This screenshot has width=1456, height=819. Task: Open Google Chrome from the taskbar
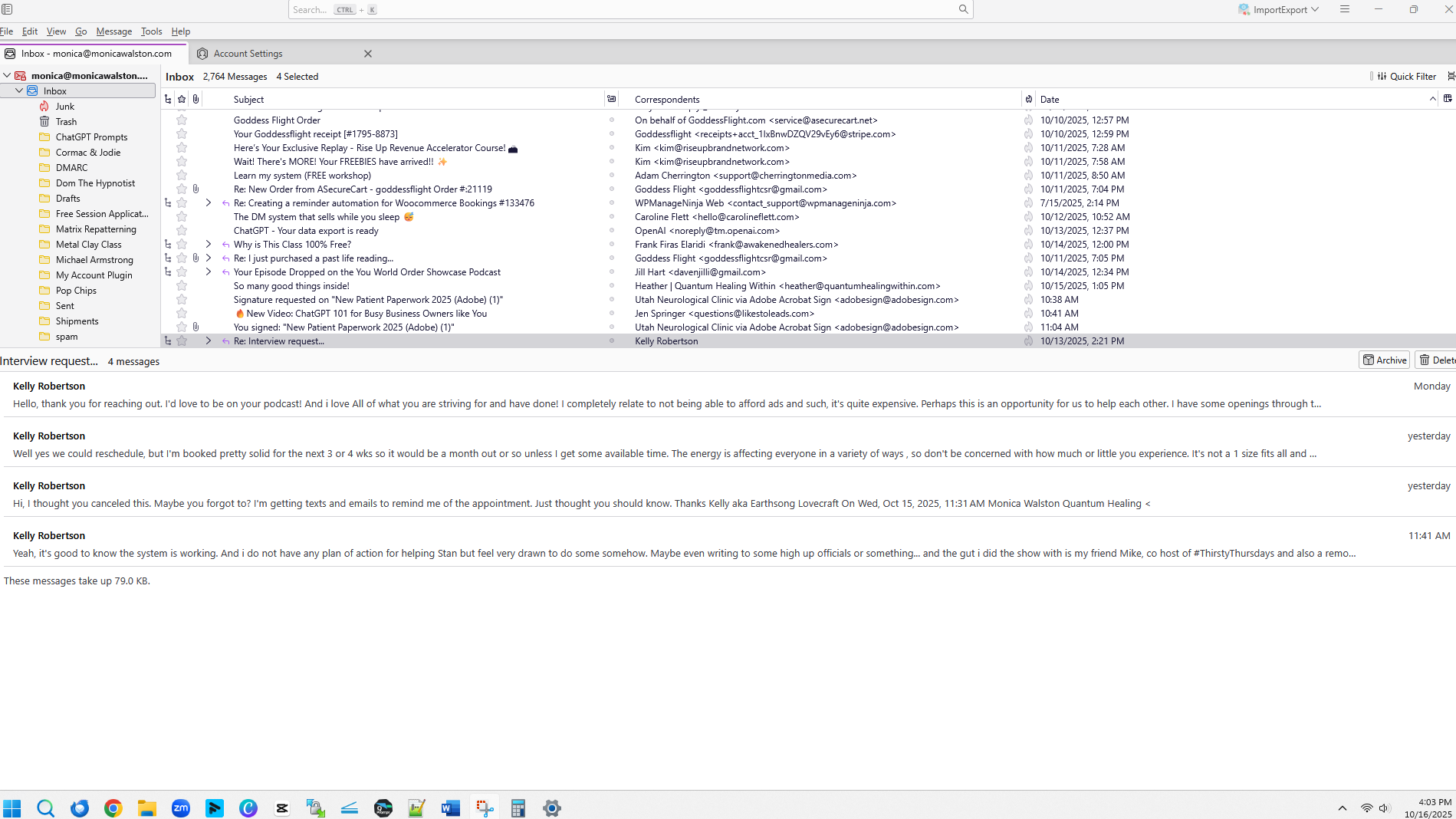pyautogui.click(x=113, y=807)
